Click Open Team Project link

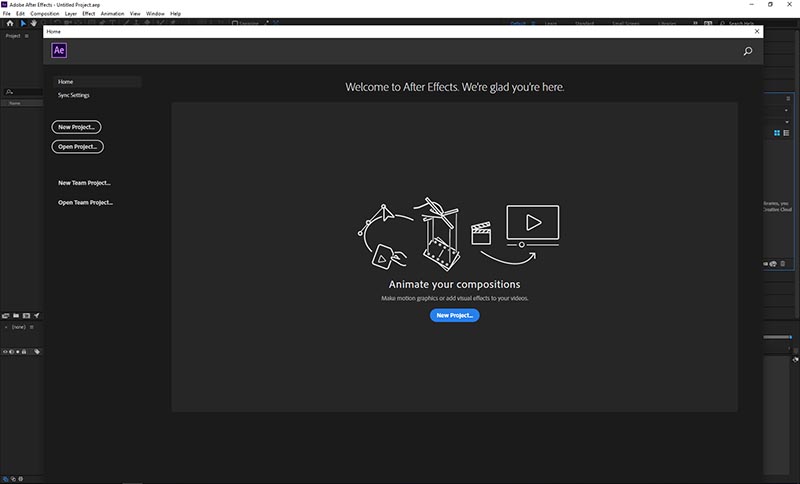[x=85, y=202]
